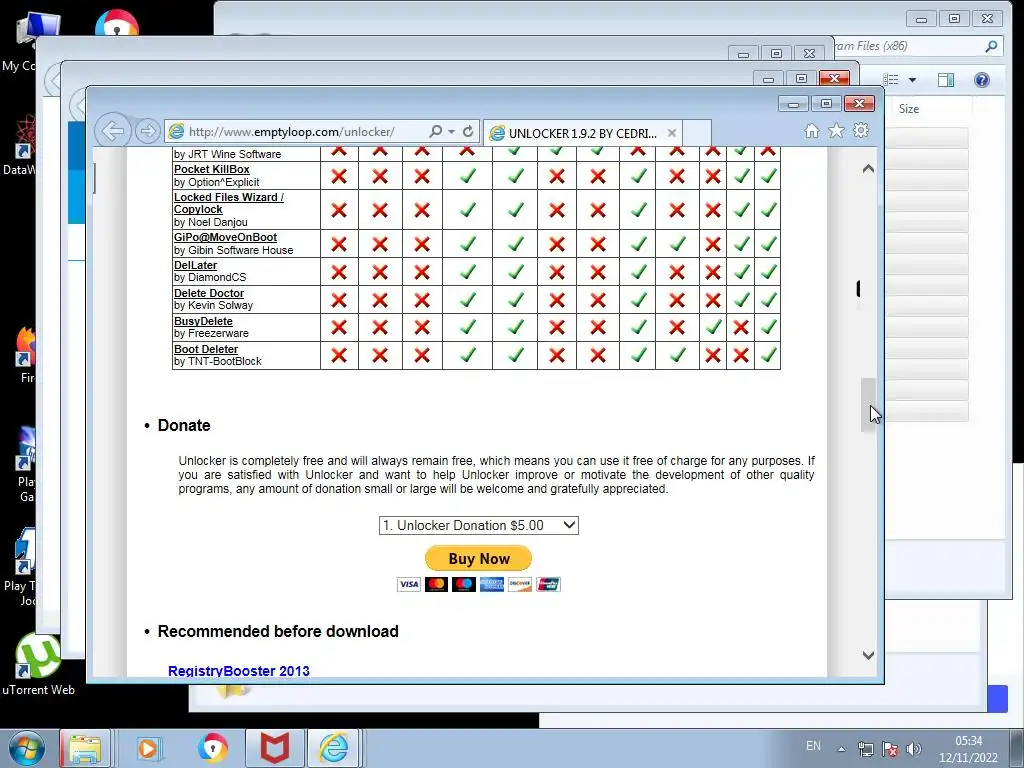Open the Delete Doctor link
1024x768 pixels.
[209, 293]
